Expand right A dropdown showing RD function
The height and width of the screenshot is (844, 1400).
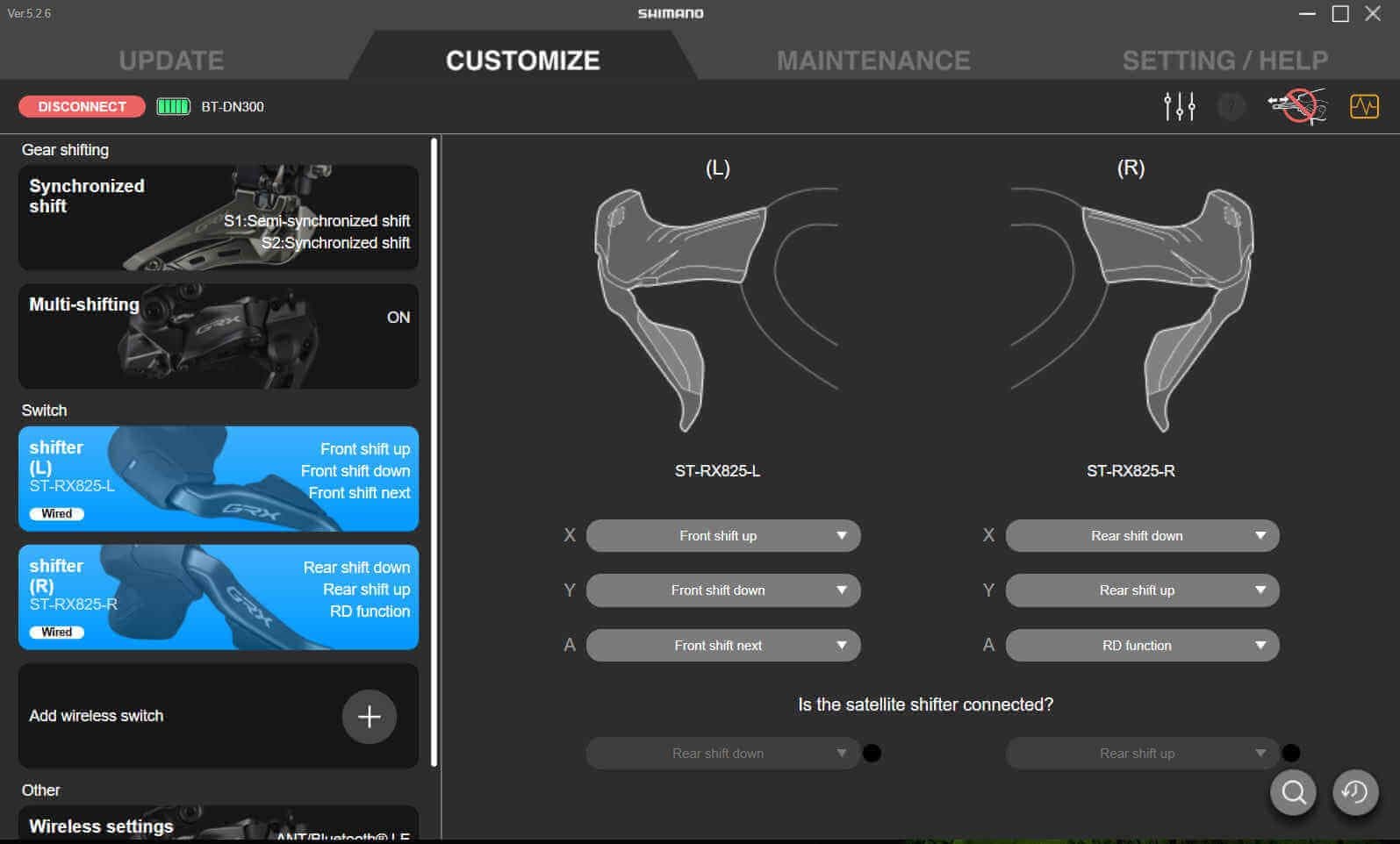pyautogui.click(x=1141, y=646)
